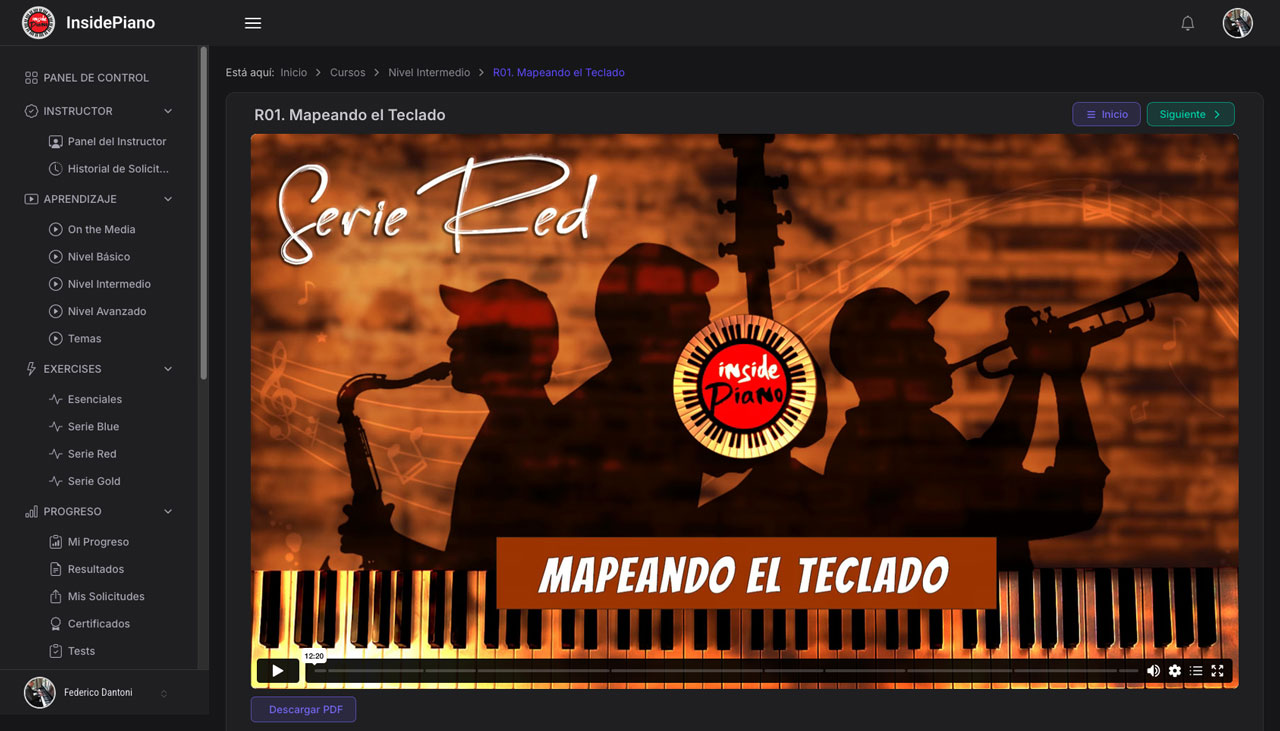Image resolution: width=1280 pixels, height=731 pixels.
Task: Click the sidebar vertical scrollbar
Action: [x=204, y=212]
